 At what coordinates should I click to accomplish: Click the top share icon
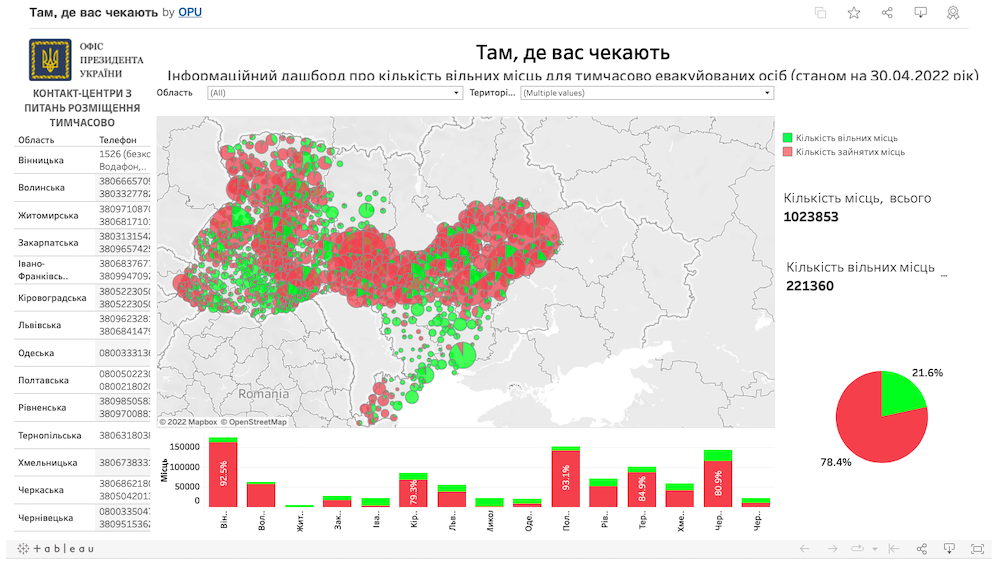click(887, 13)
